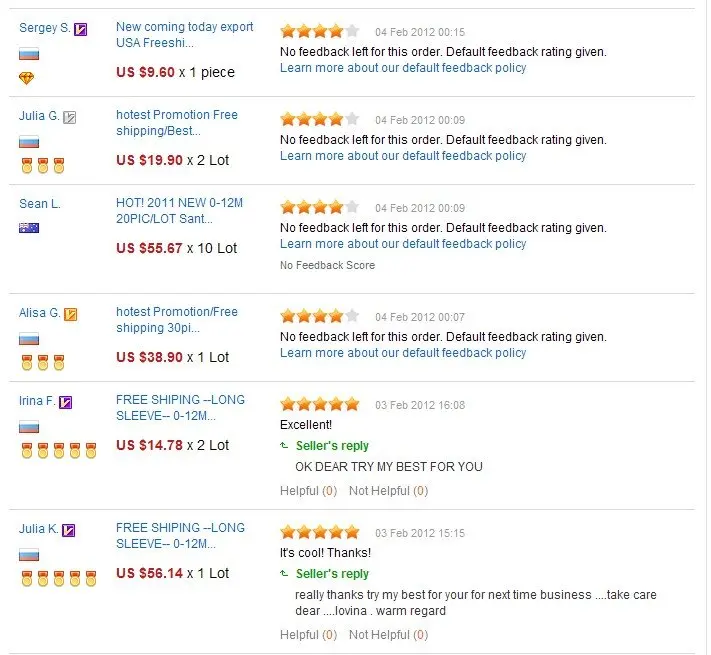Click the purple badge icon beside Julia K.
This screenshot has height=655, width=711.
[68, 530]
